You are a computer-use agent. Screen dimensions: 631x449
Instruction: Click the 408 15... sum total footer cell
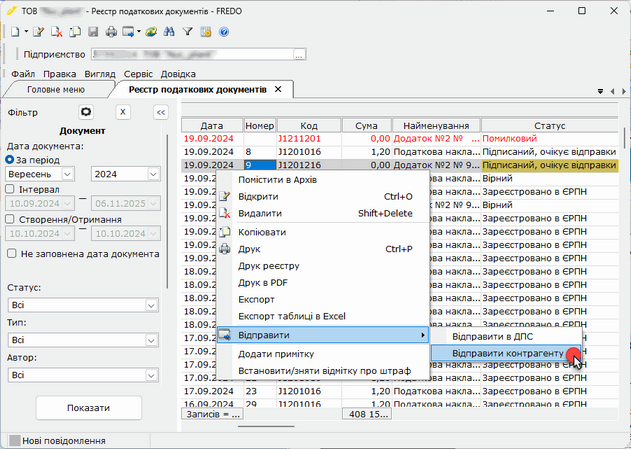point(367,414)
